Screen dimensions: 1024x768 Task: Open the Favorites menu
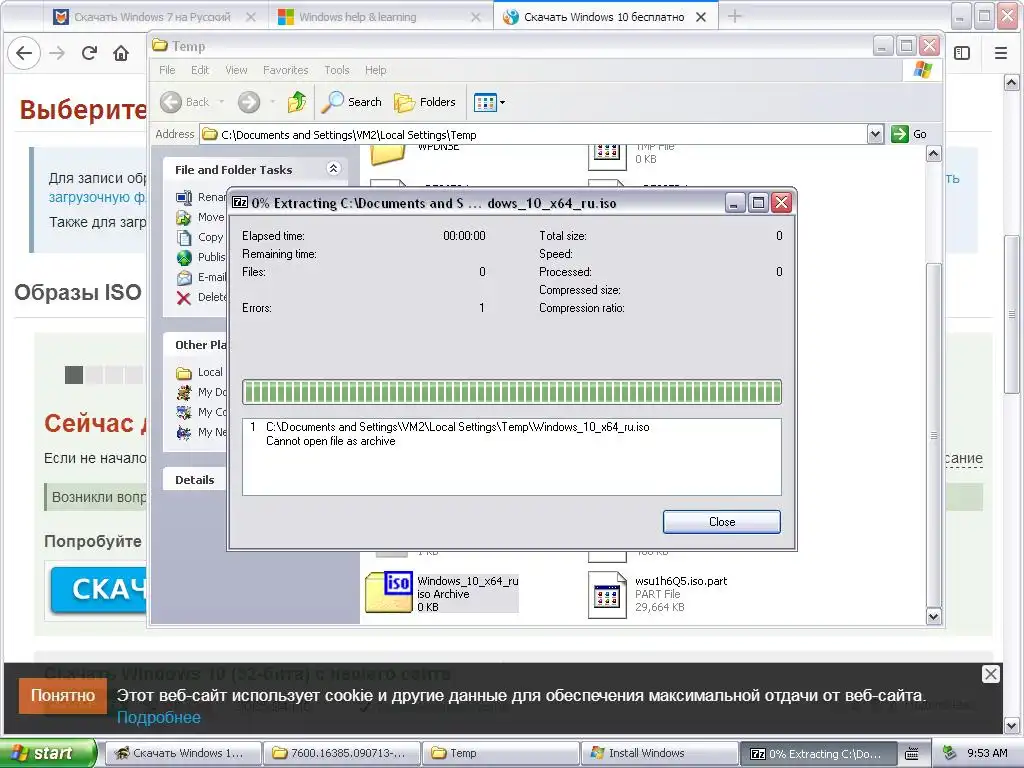[285, 70]
